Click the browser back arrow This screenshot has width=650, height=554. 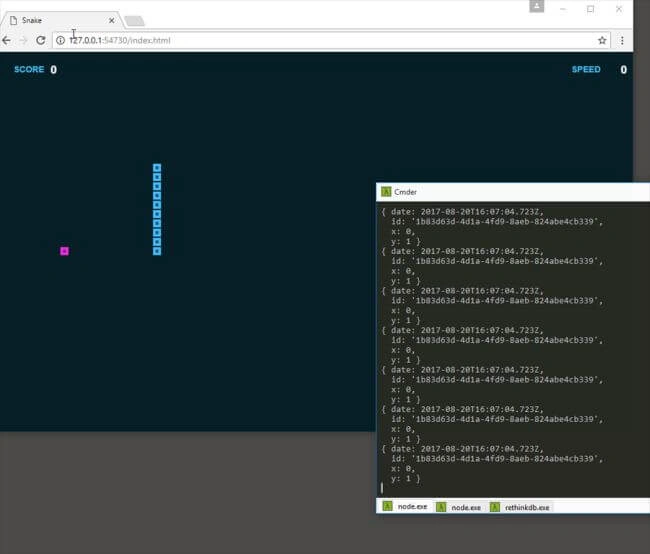pos(6,40)
